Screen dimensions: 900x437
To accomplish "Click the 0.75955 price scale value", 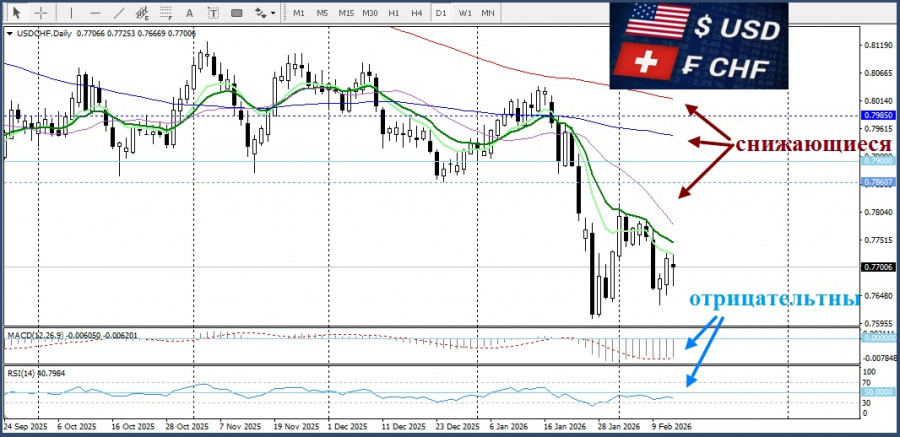I will [x=879, y=324].
